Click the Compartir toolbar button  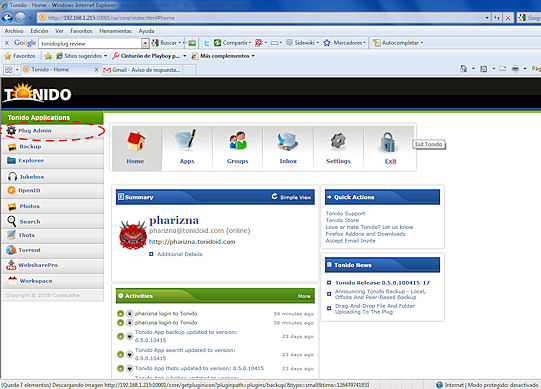coord(232,43)
